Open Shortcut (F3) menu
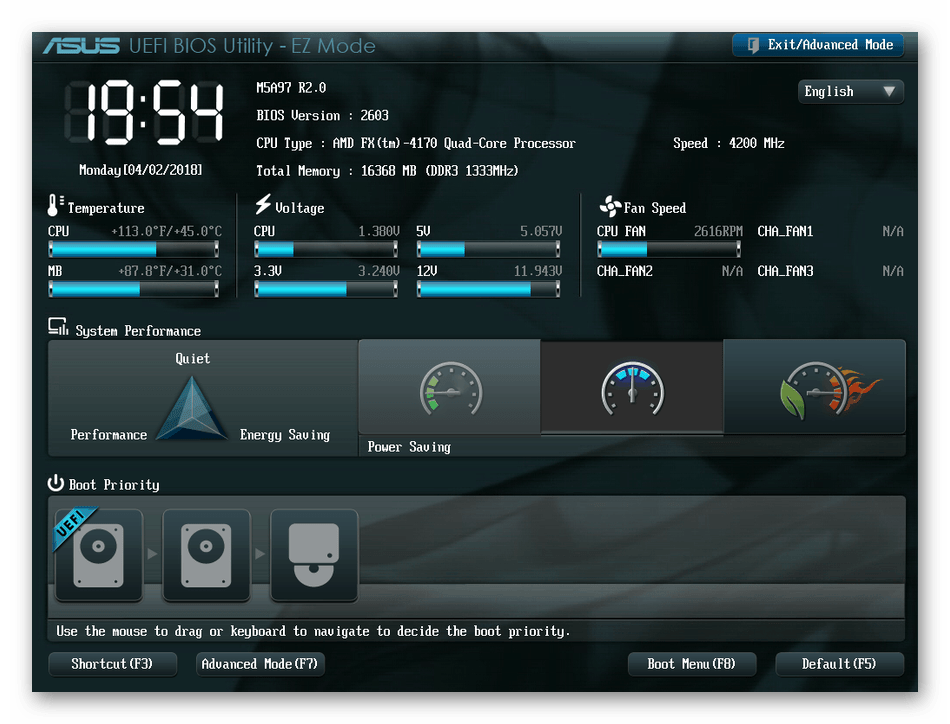Viewport: 950px width, 724px height. pyautogui.click(x=113, y=664)
